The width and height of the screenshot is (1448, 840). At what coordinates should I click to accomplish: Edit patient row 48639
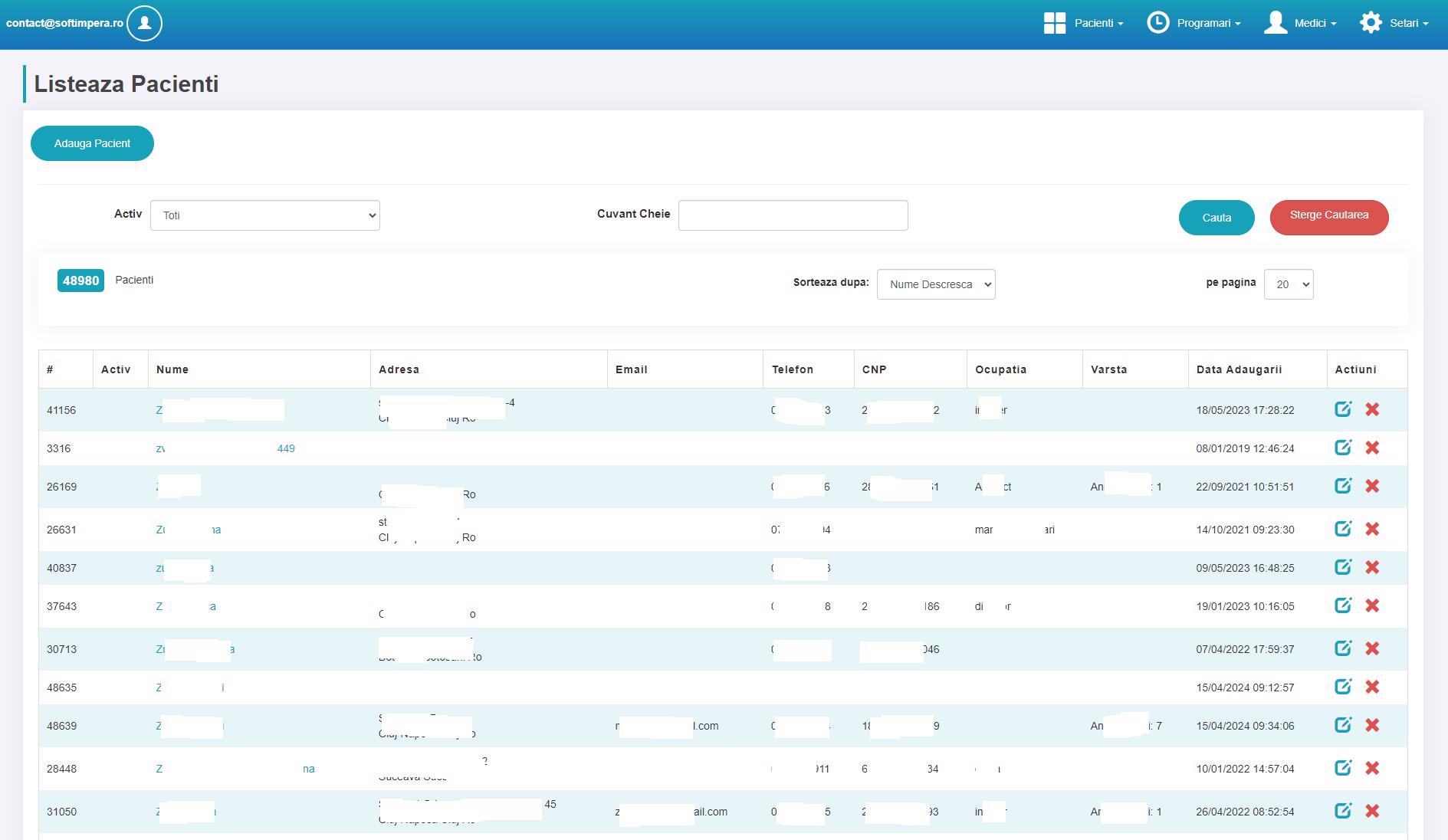point(1343,725)
